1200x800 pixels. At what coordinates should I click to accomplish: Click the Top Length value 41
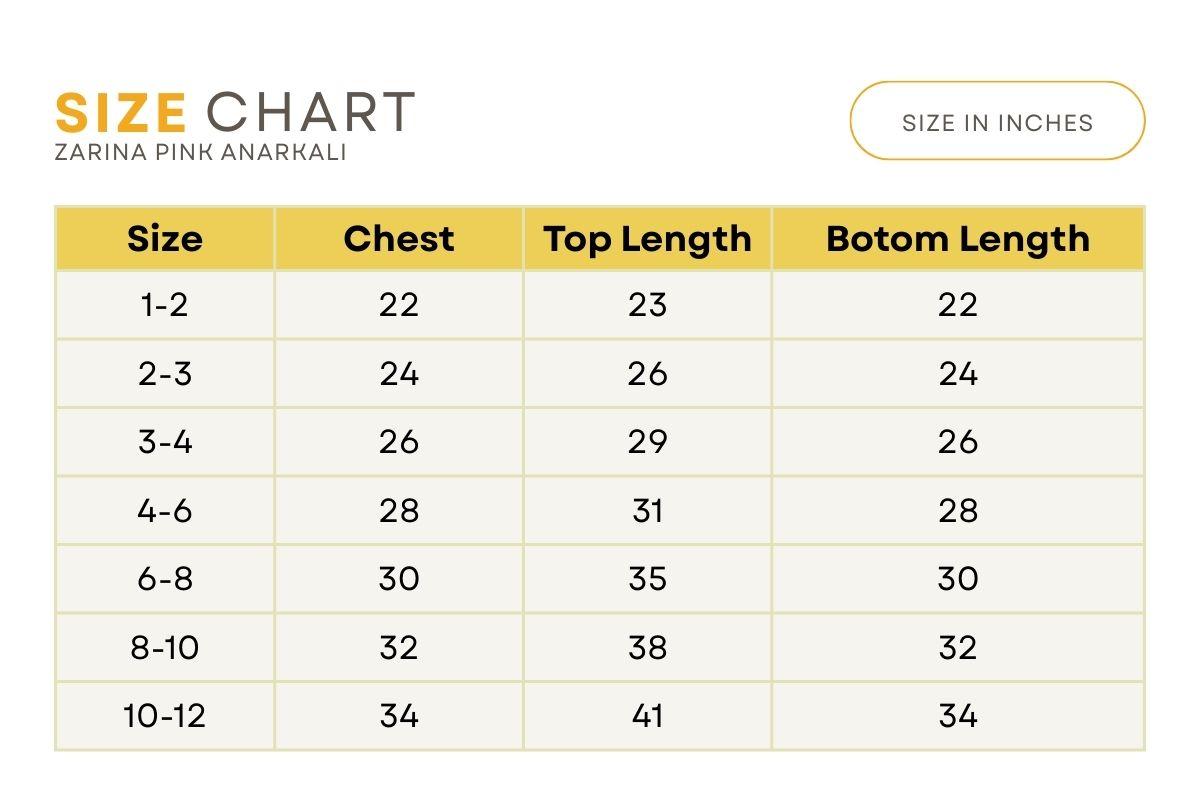click(647, 716)
